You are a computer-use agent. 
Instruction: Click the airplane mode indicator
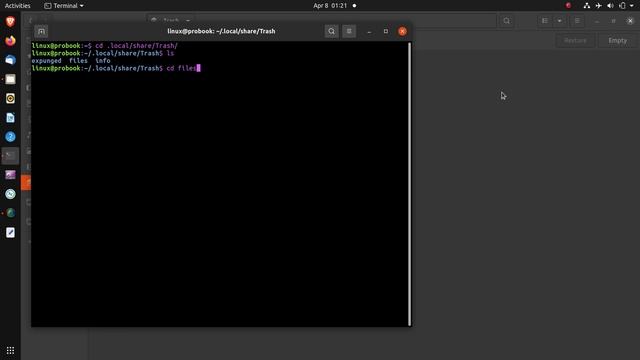(x=598, y=6)
